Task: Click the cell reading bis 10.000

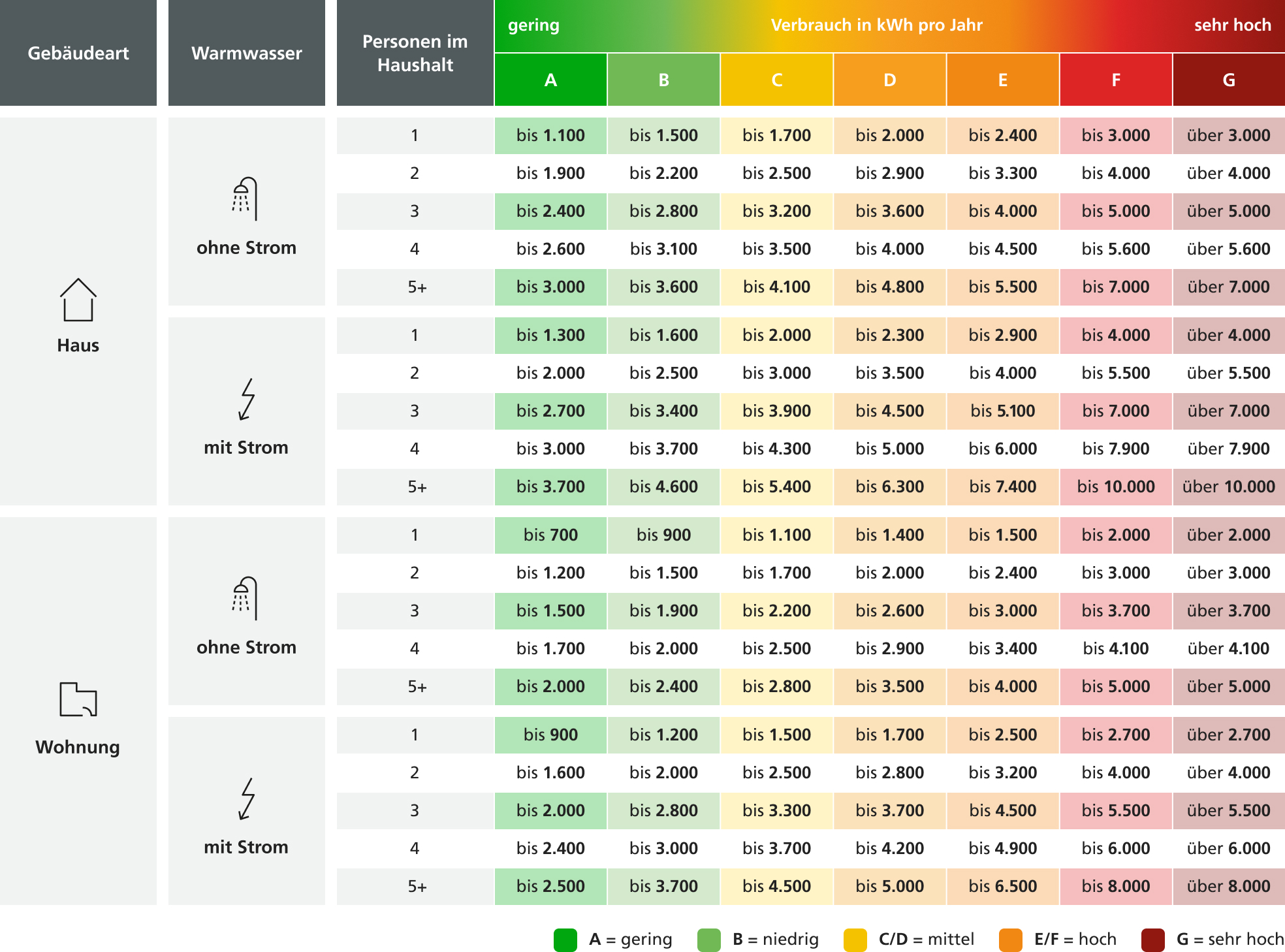Action: tap(1116, 486)
